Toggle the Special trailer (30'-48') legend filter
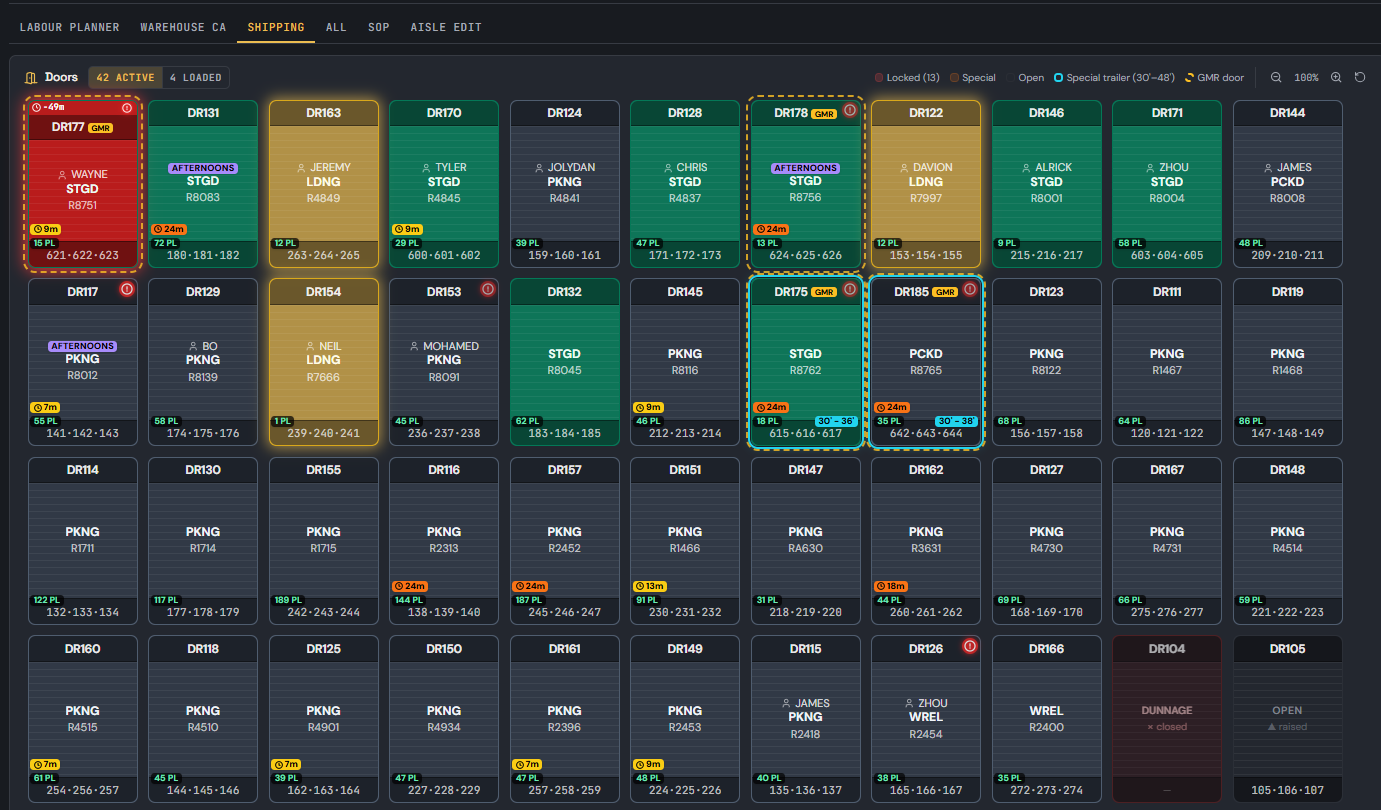 1114,77
